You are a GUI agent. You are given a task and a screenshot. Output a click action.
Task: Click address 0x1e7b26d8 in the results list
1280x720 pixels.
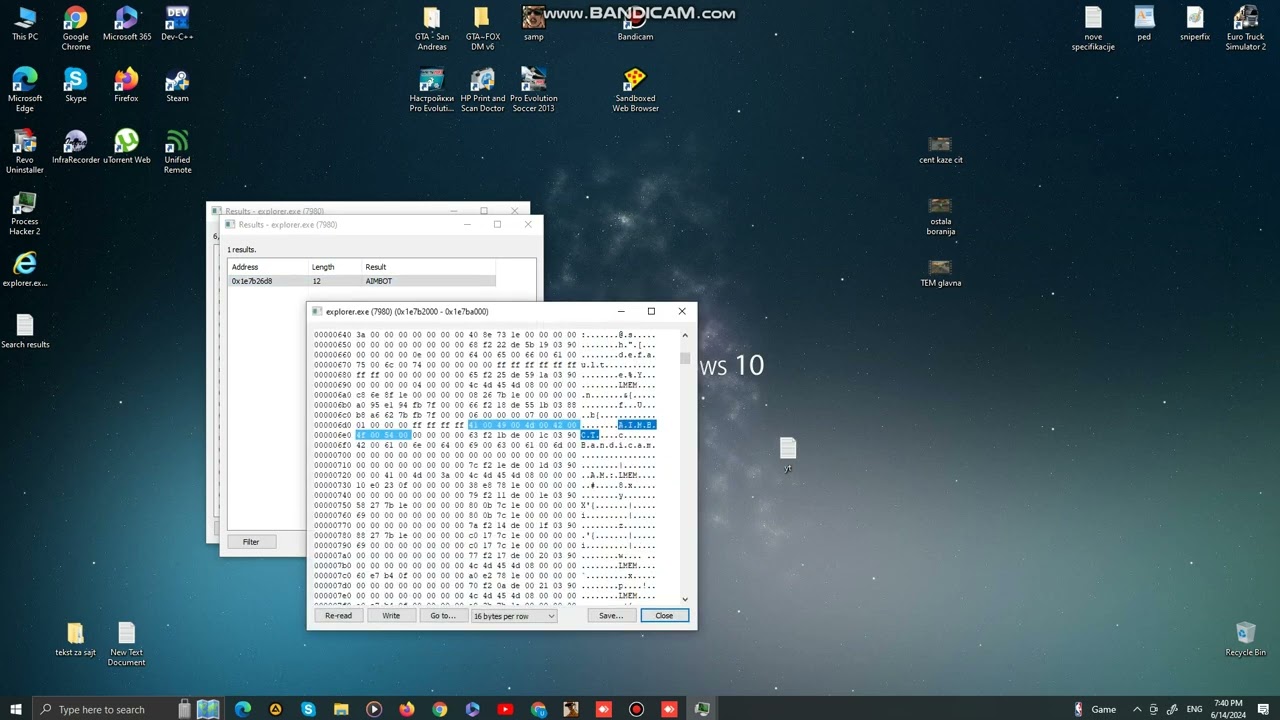(252, 281)
